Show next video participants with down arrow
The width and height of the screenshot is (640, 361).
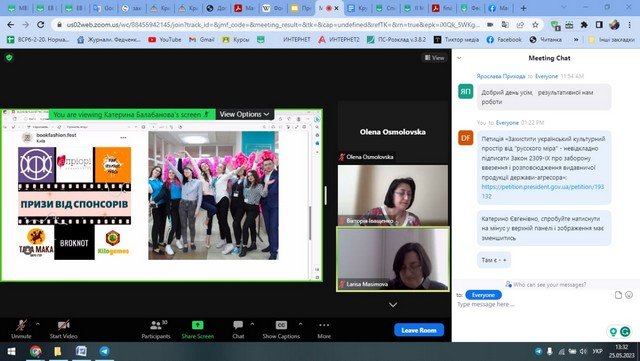pos(393,305)
